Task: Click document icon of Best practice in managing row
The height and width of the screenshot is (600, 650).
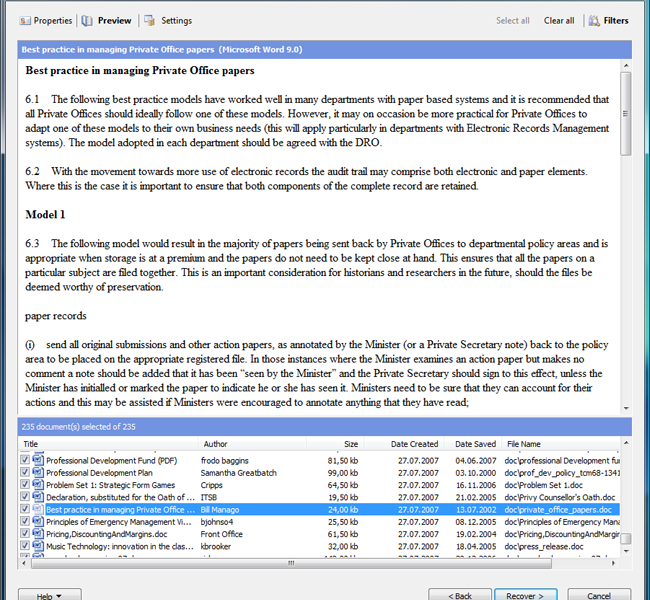Action: pos(38,509)
